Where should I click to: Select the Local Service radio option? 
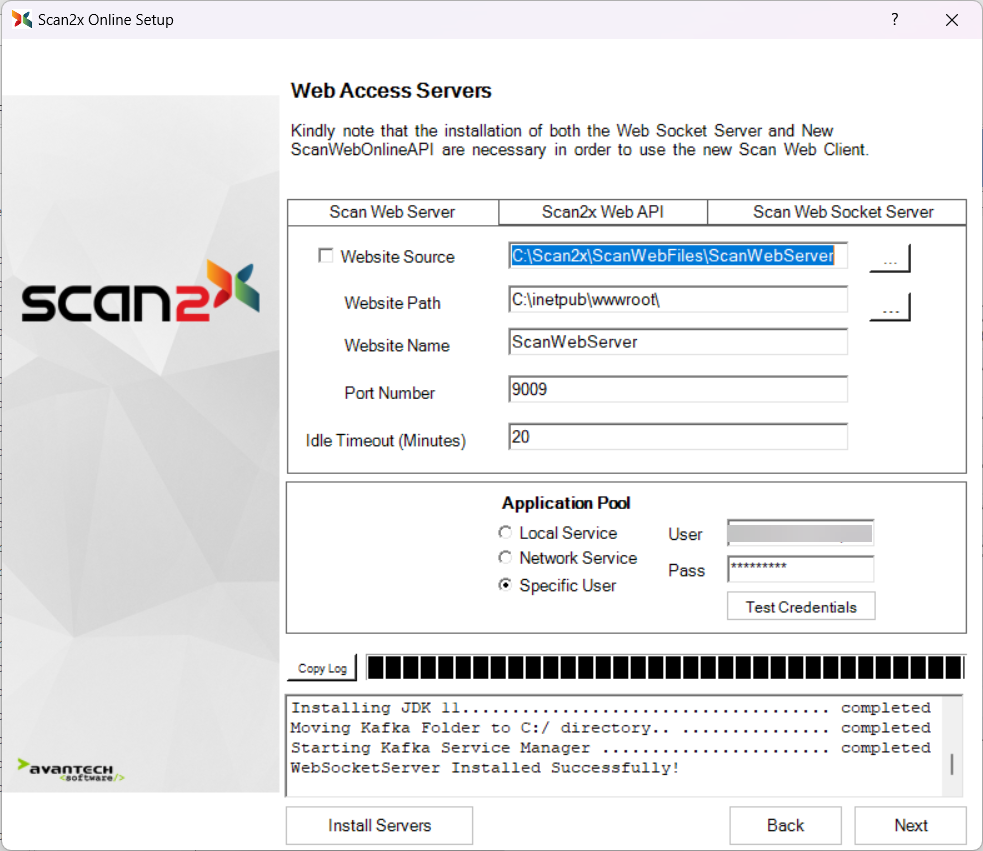505,533
